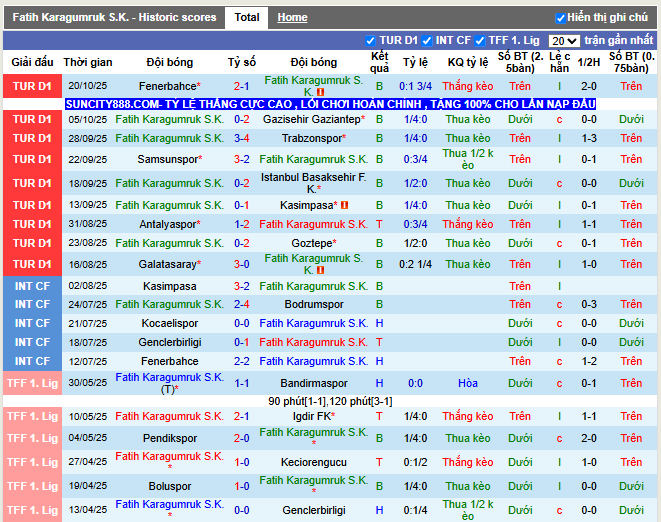Click the TUR D1 league badge for 20/10/25

coord(32,86)
